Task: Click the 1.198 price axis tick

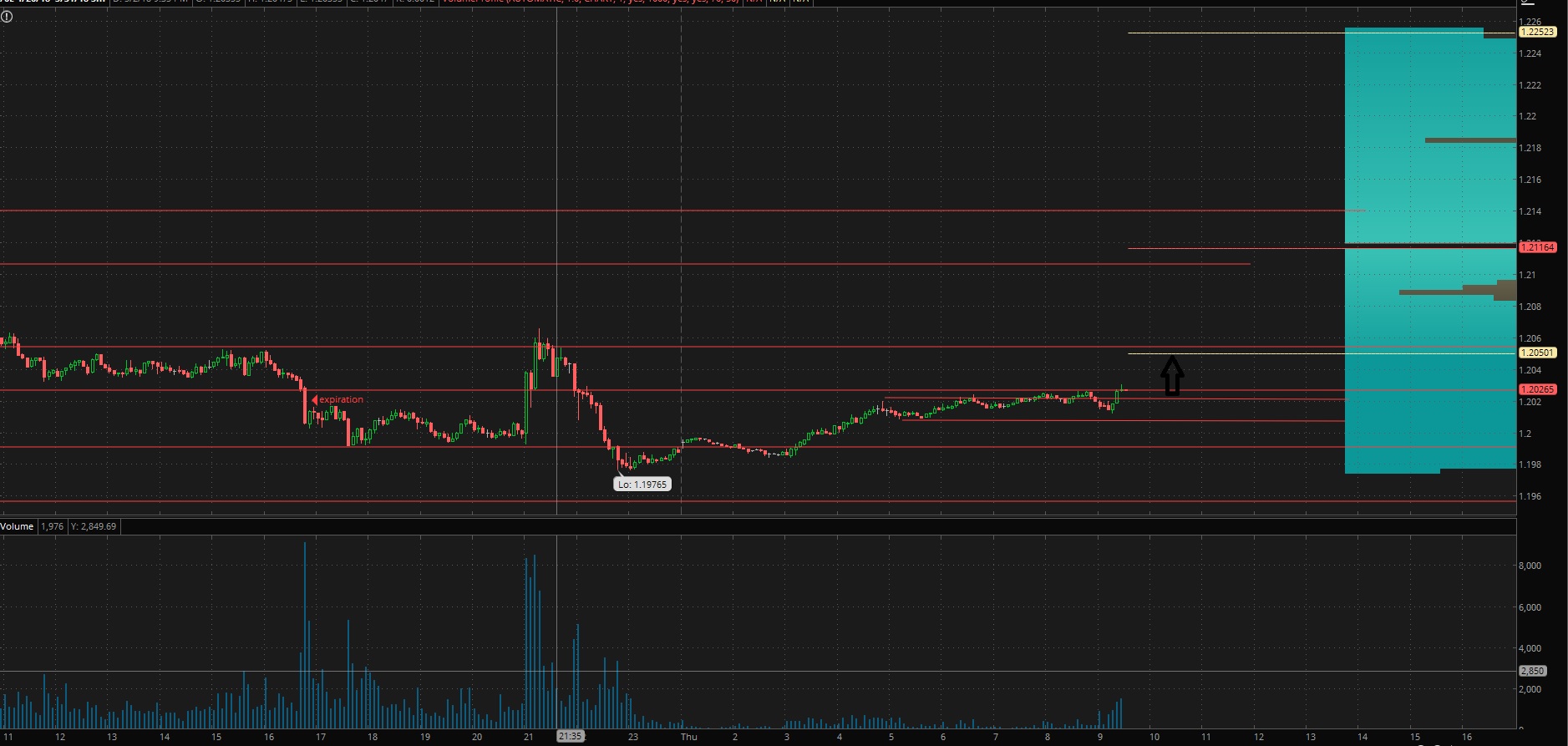Action: tap(1530, 464)
